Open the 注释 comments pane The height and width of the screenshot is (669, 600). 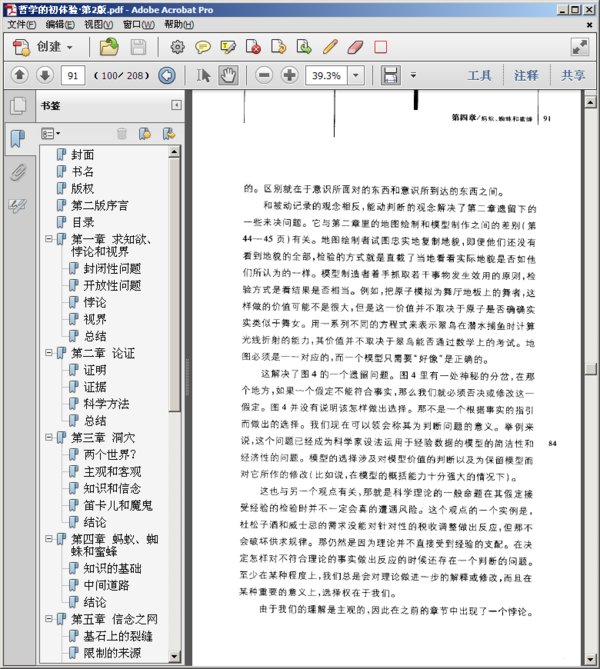point(526,76)
